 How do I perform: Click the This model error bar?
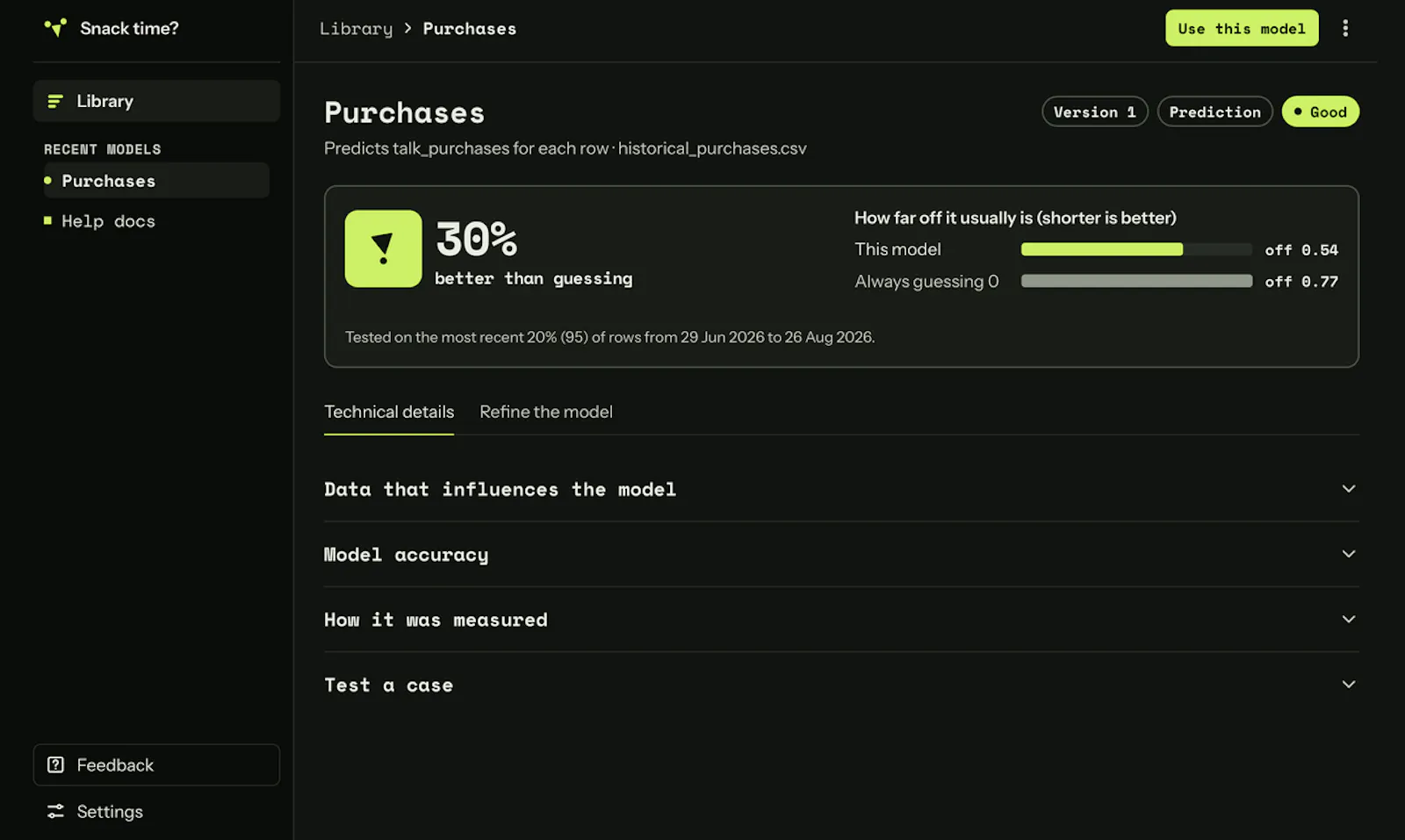[1136, 249]
